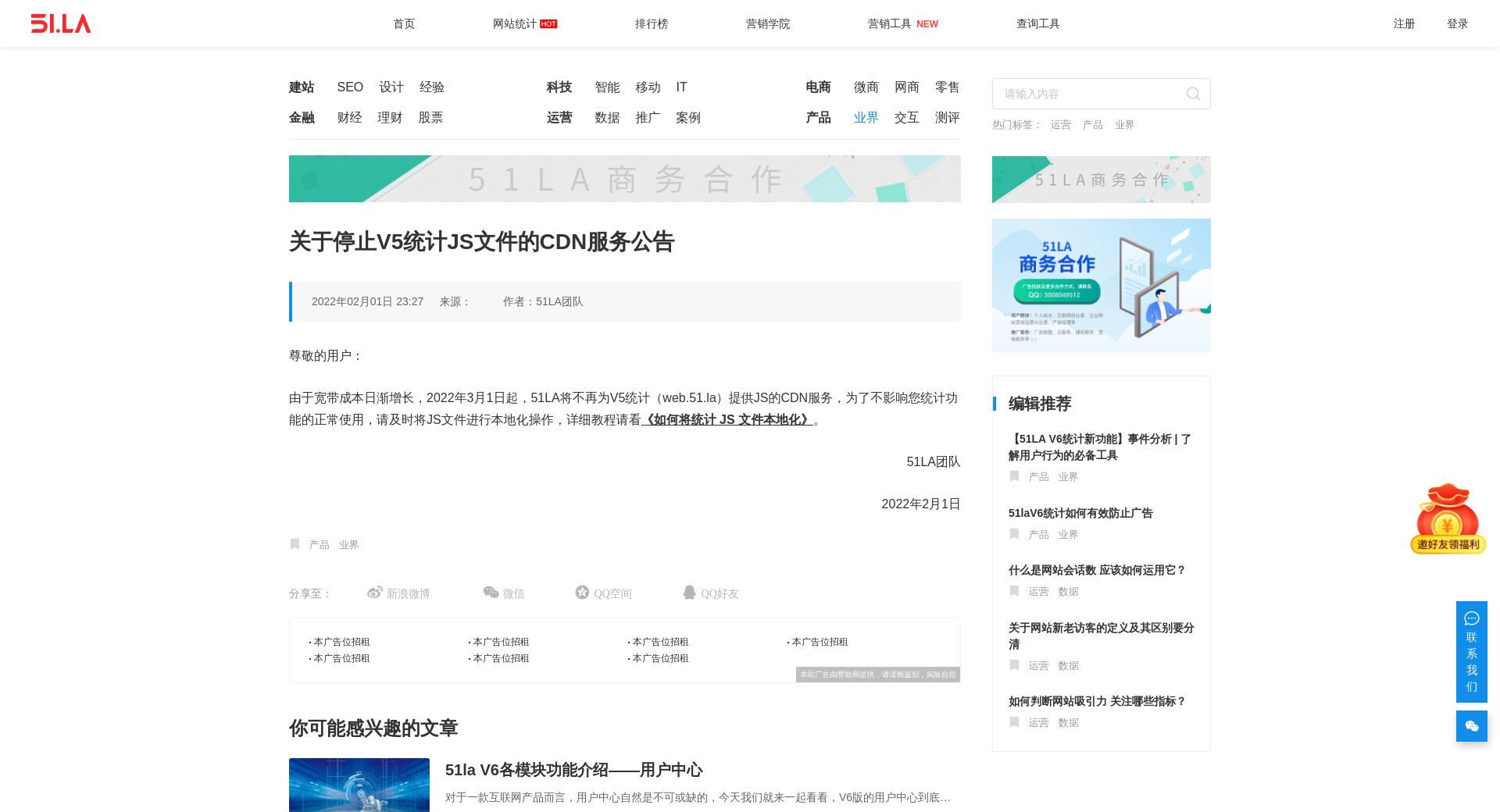Open the 网站统计 menu item

pyautogui.click(x=515, y=23)
